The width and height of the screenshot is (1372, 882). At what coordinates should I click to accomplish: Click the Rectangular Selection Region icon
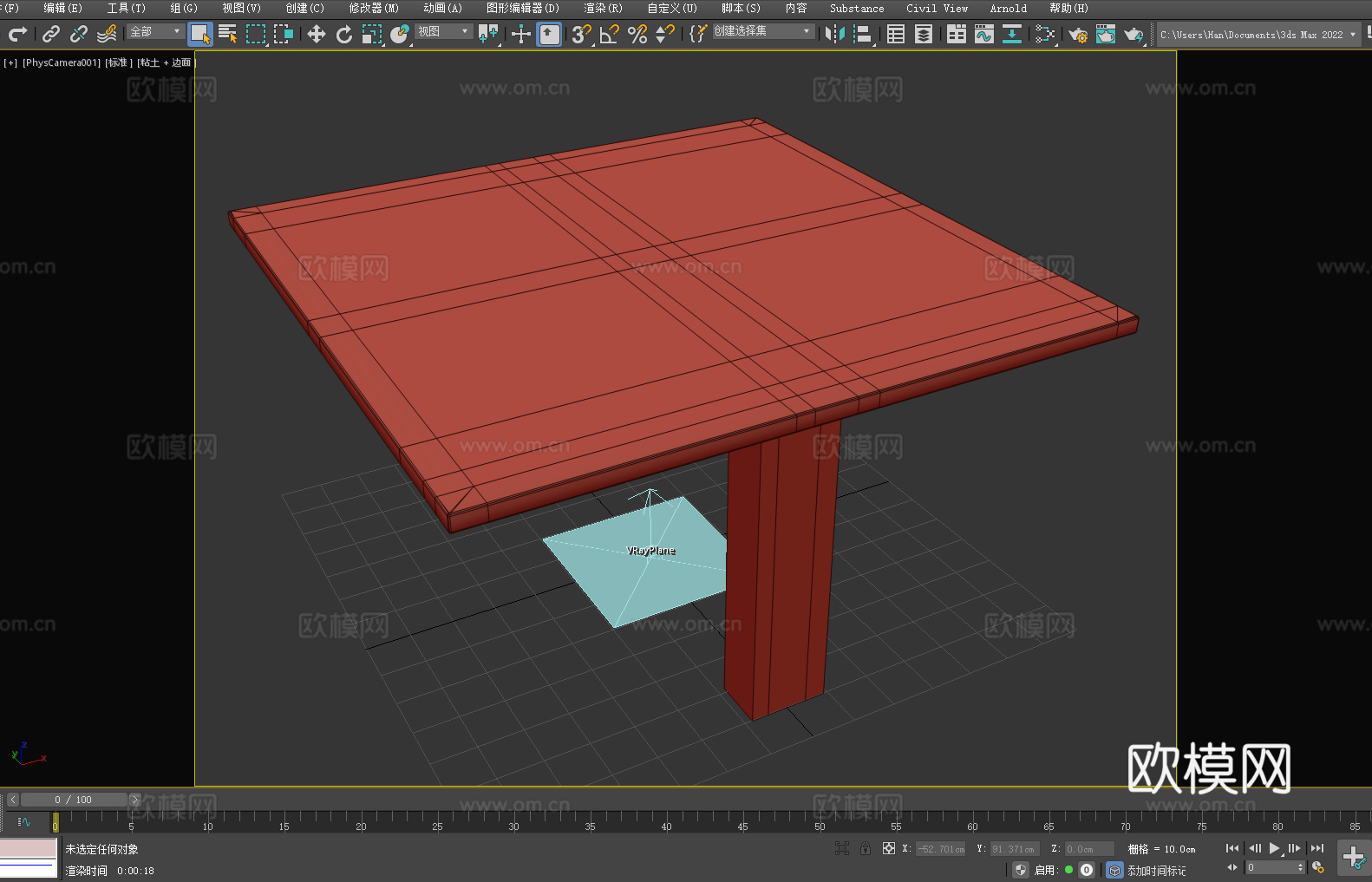(x=256, y=34)
